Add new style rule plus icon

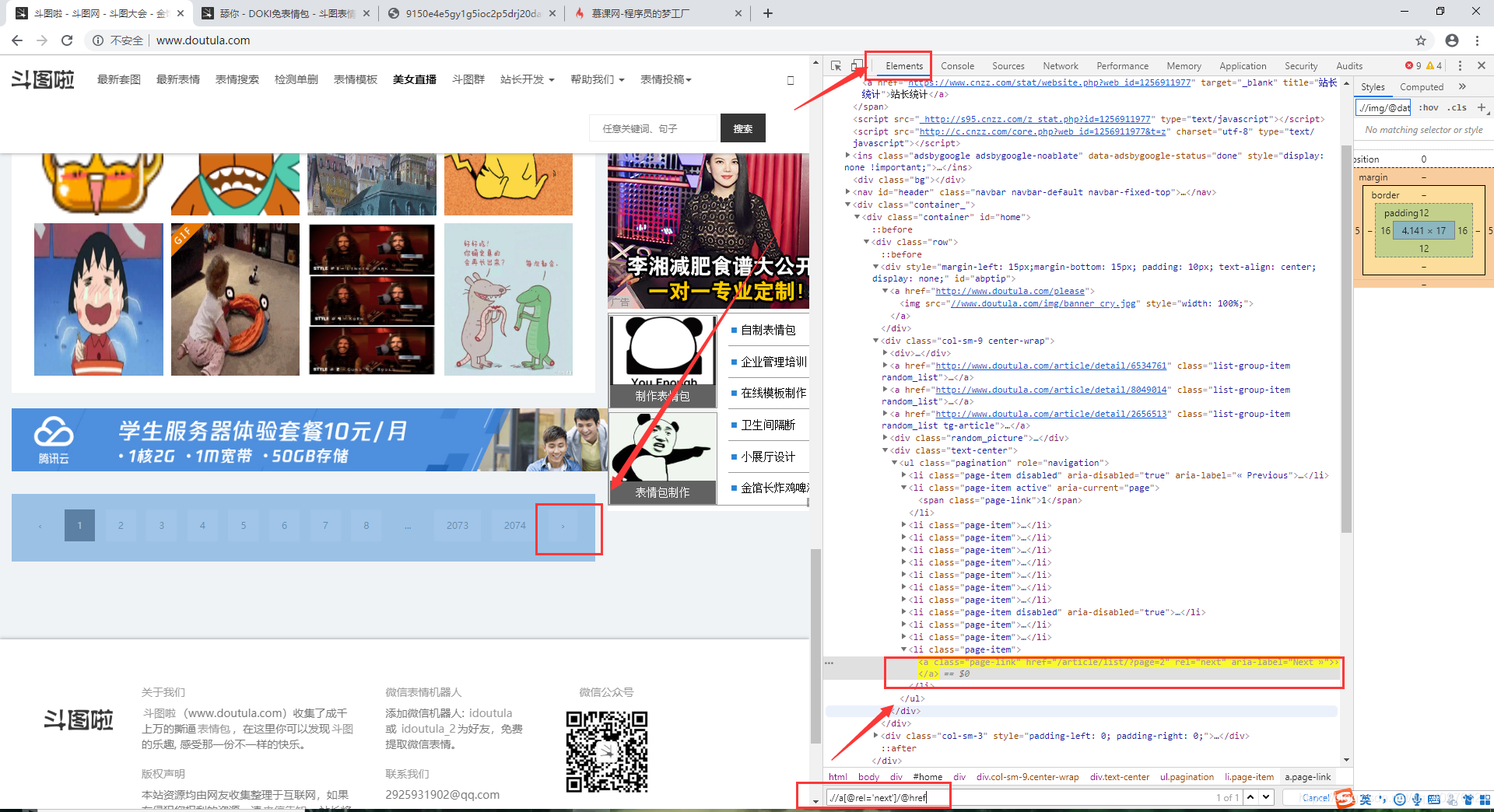pyautogui.click(x=1481, y=107)
